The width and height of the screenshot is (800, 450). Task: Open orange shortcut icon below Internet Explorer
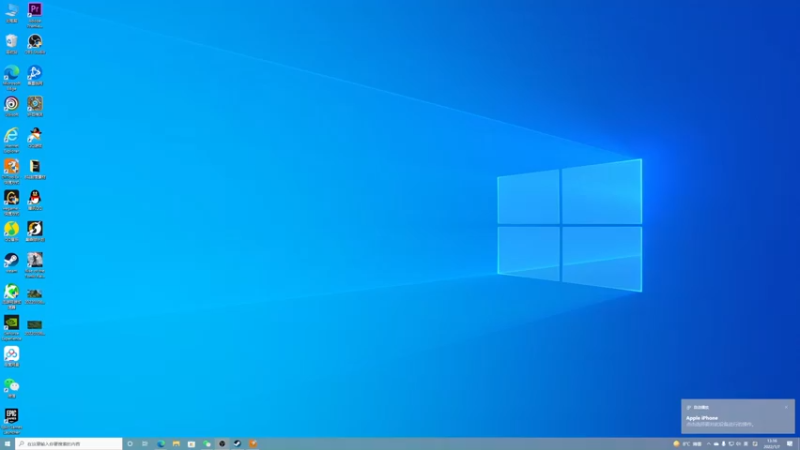[11, 171]
